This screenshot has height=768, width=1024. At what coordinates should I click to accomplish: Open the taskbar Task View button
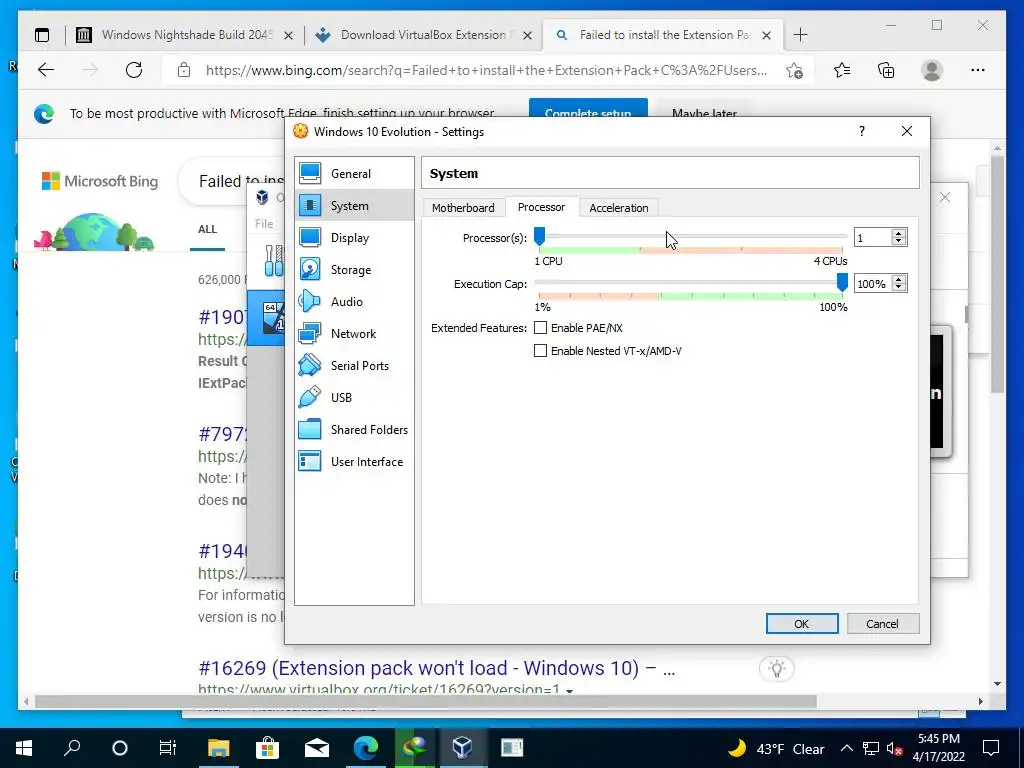(167, 748)
